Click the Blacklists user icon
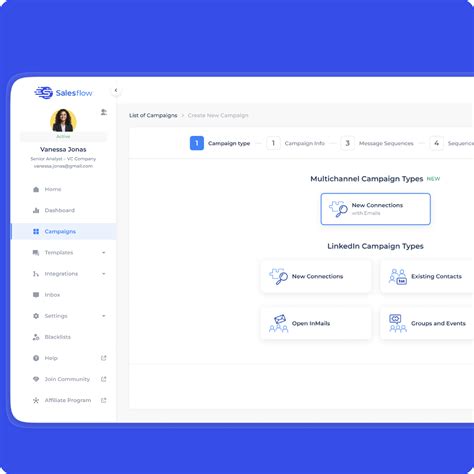Screen dimensions: 474x474 coord(36,337)
